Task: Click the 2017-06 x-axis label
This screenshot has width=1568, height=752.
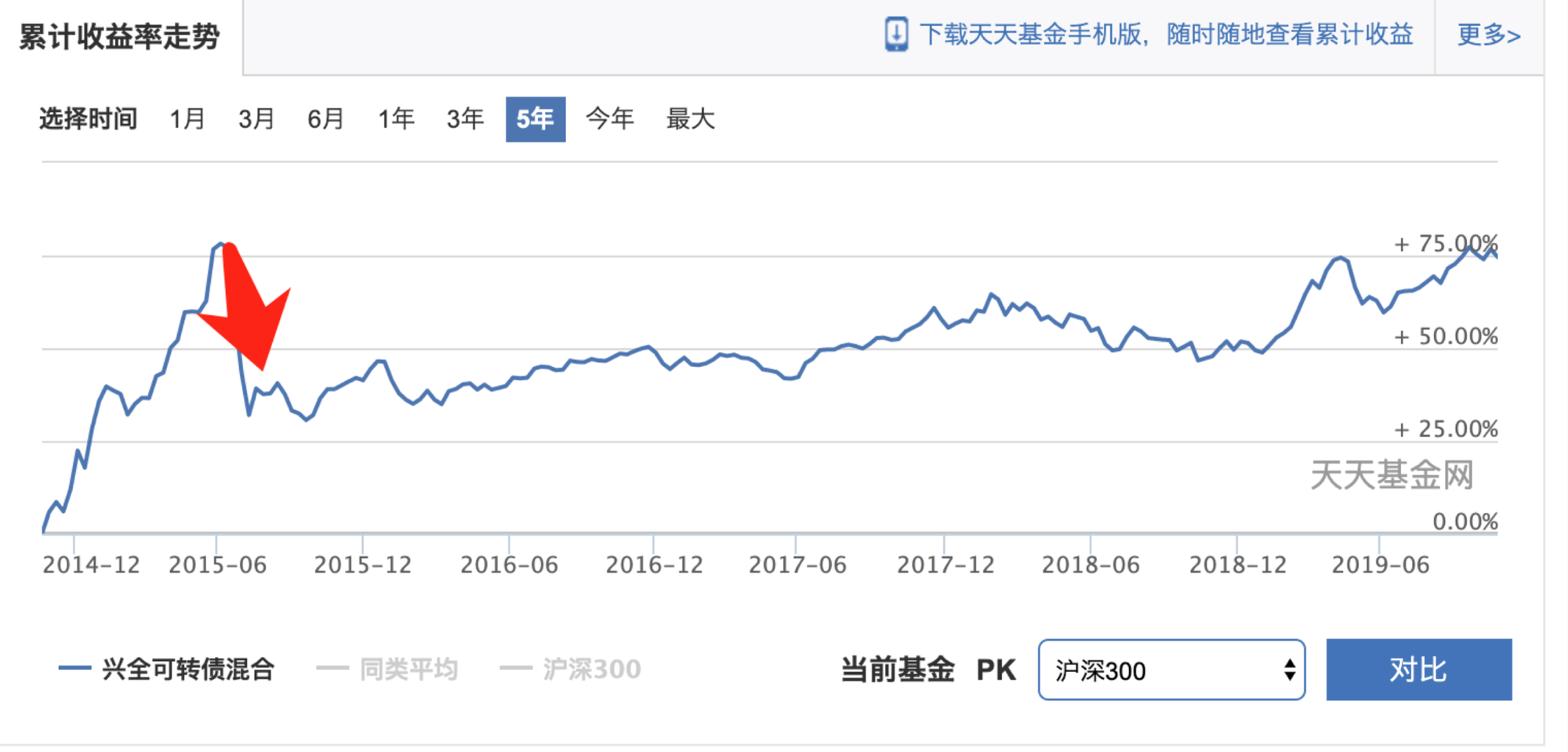Action: click(x=797, y=565)
